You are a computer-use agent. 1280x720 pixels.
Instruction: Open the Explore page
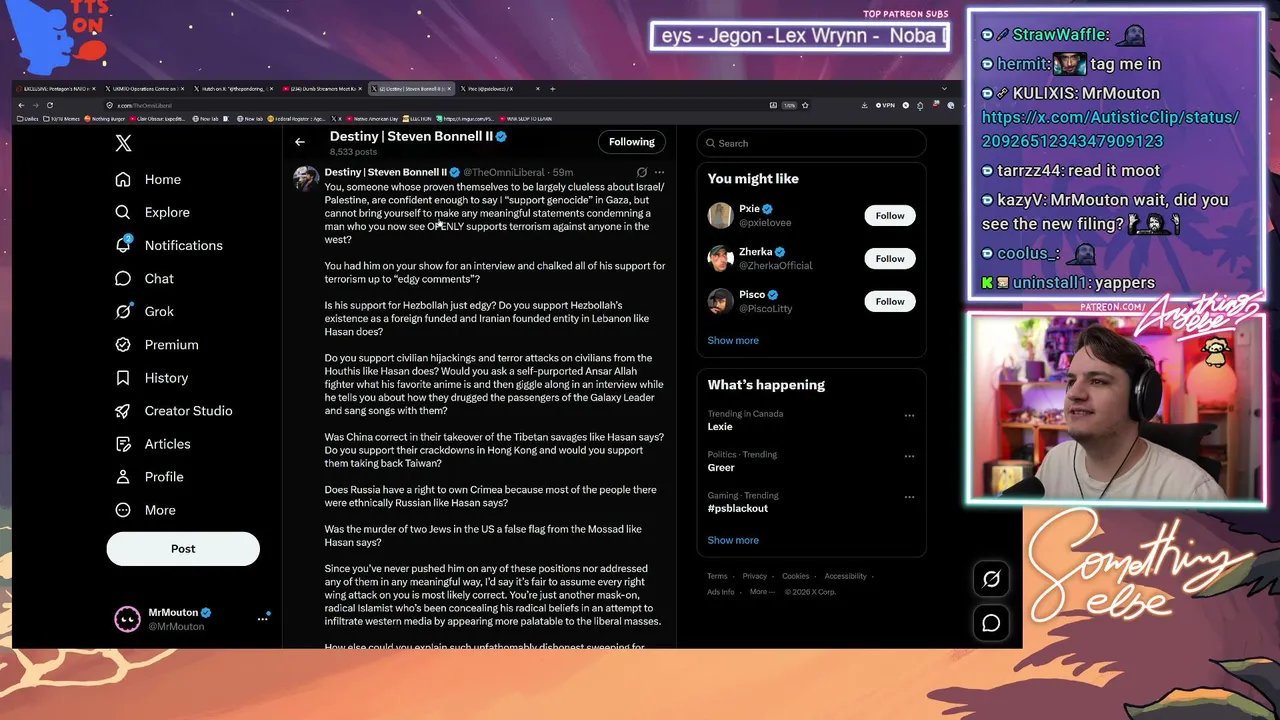point(152,212)
